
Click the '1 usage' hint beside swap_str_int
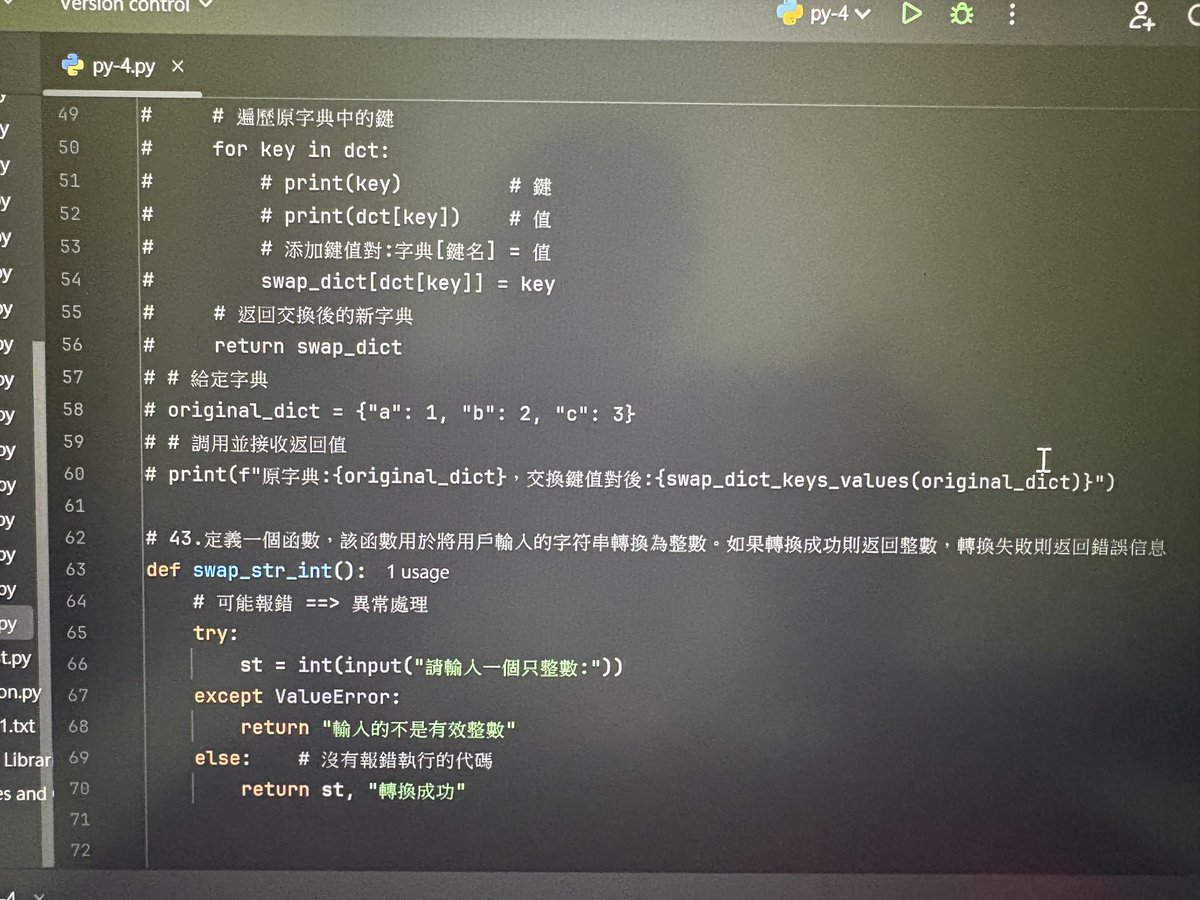417,572
